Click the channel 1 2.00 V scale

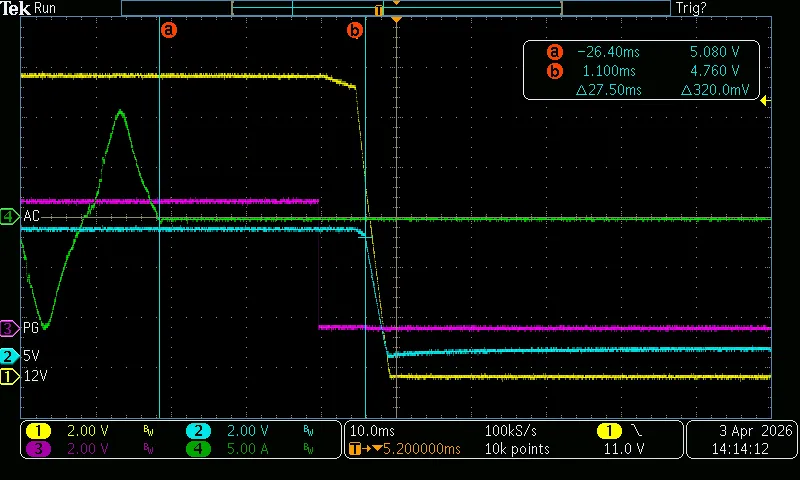click(x=88, y=431)
